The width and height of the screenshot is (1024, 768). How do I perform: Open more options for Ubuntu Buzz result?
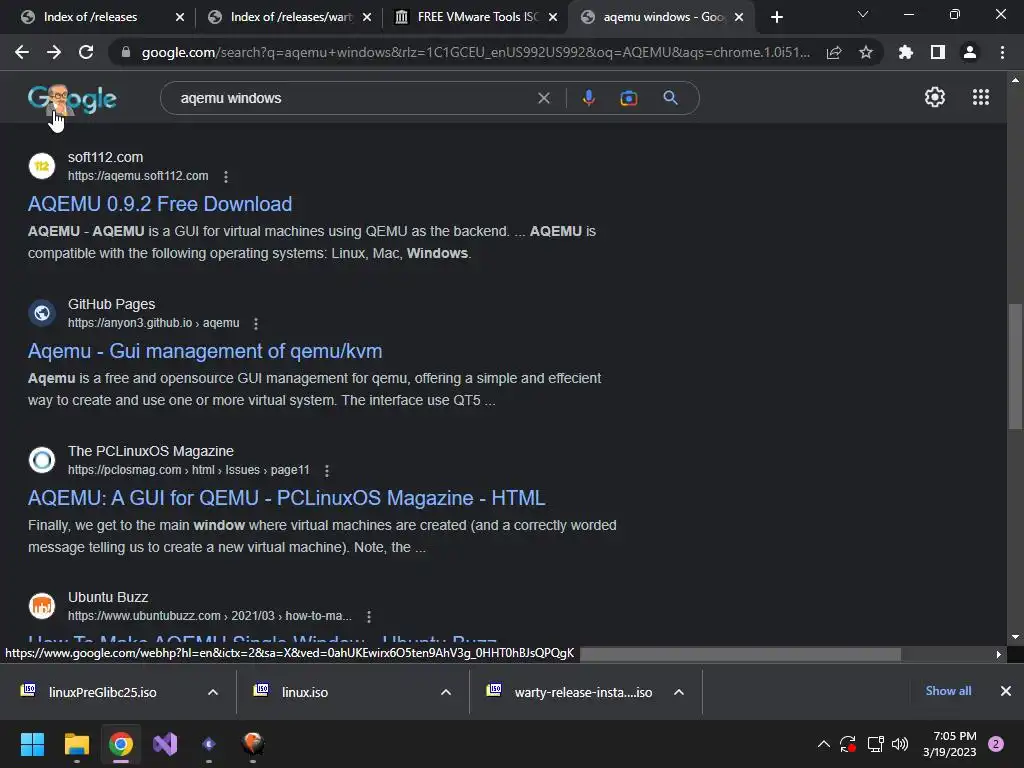coord(369,617)
